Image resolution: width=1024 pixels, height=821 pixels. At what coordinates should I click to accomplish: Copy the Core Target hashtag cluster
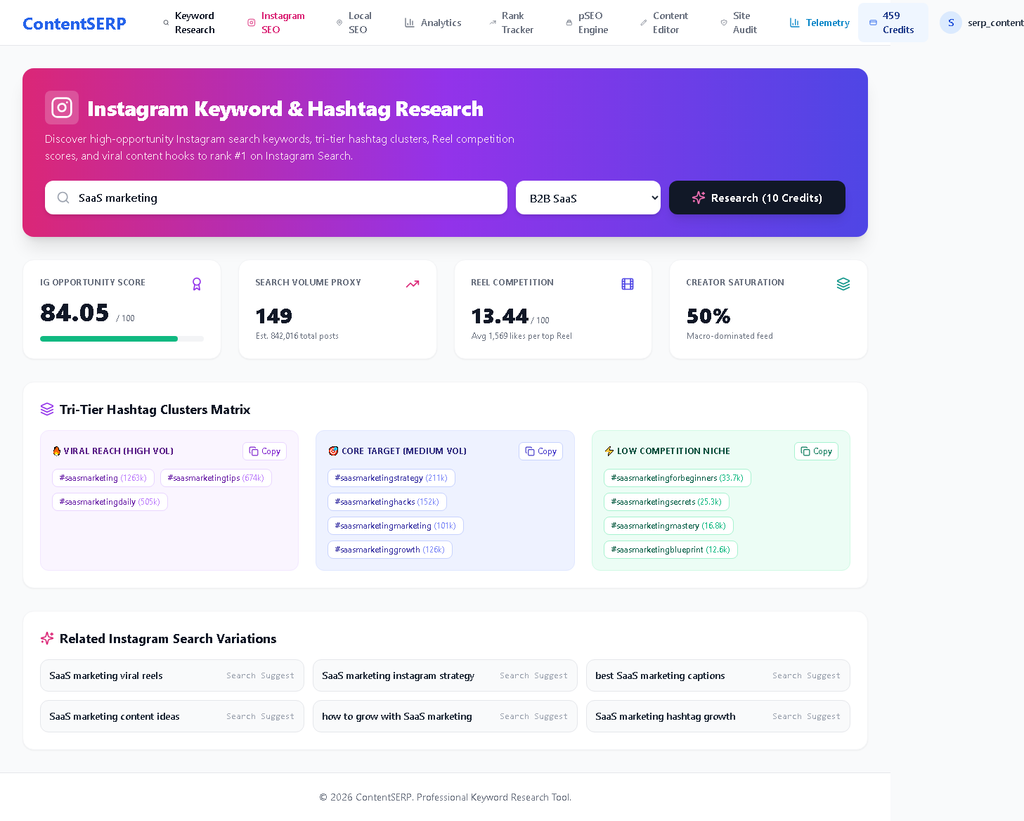pyautogui.click(x=541, y=451)
